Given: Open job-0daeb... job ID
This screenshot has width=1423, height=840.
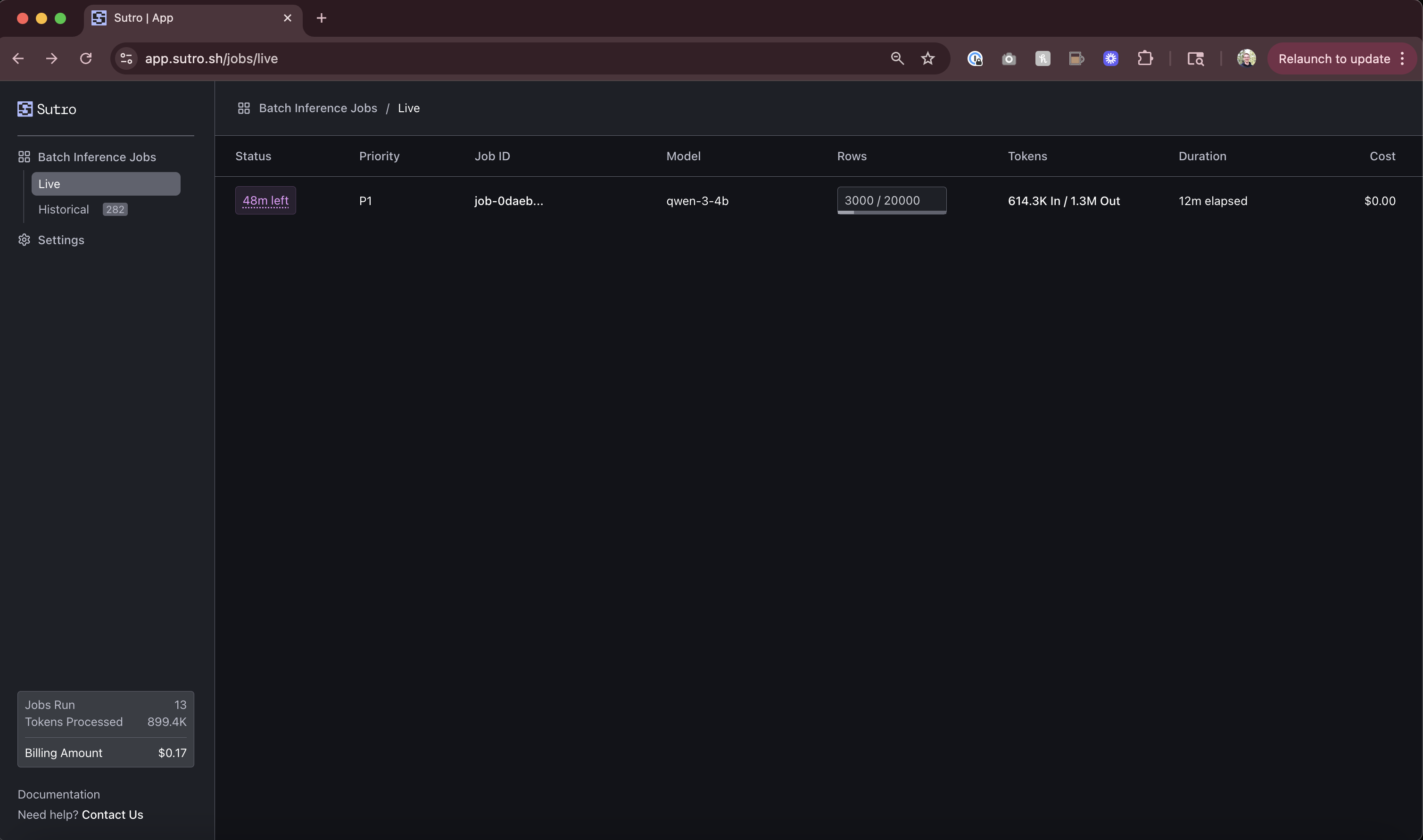Looking at the screenshot, I should pyautogui.click(x=509, y=201).
